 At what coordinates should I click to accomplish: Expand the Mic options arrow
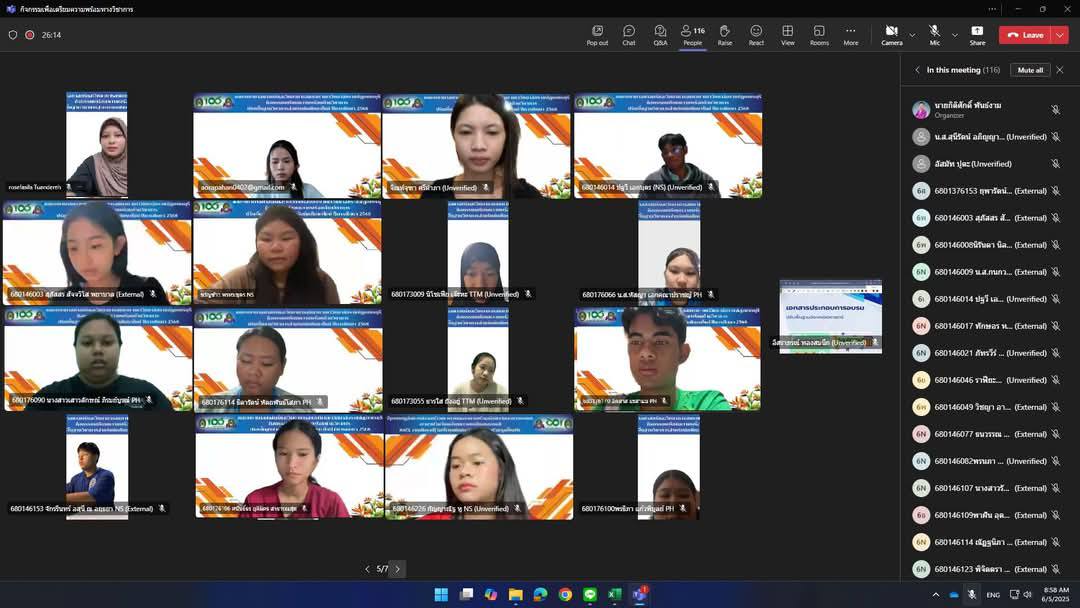954,35
